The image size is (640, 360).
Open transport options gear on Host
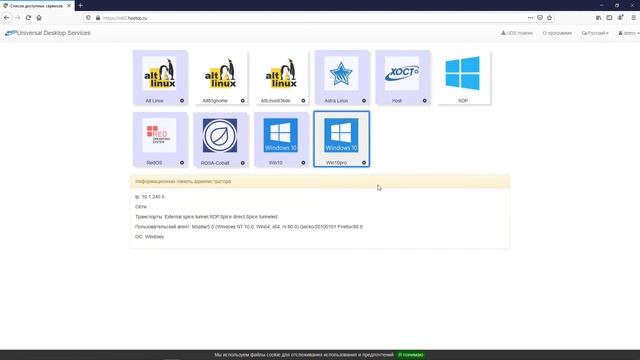pos(424,101)
